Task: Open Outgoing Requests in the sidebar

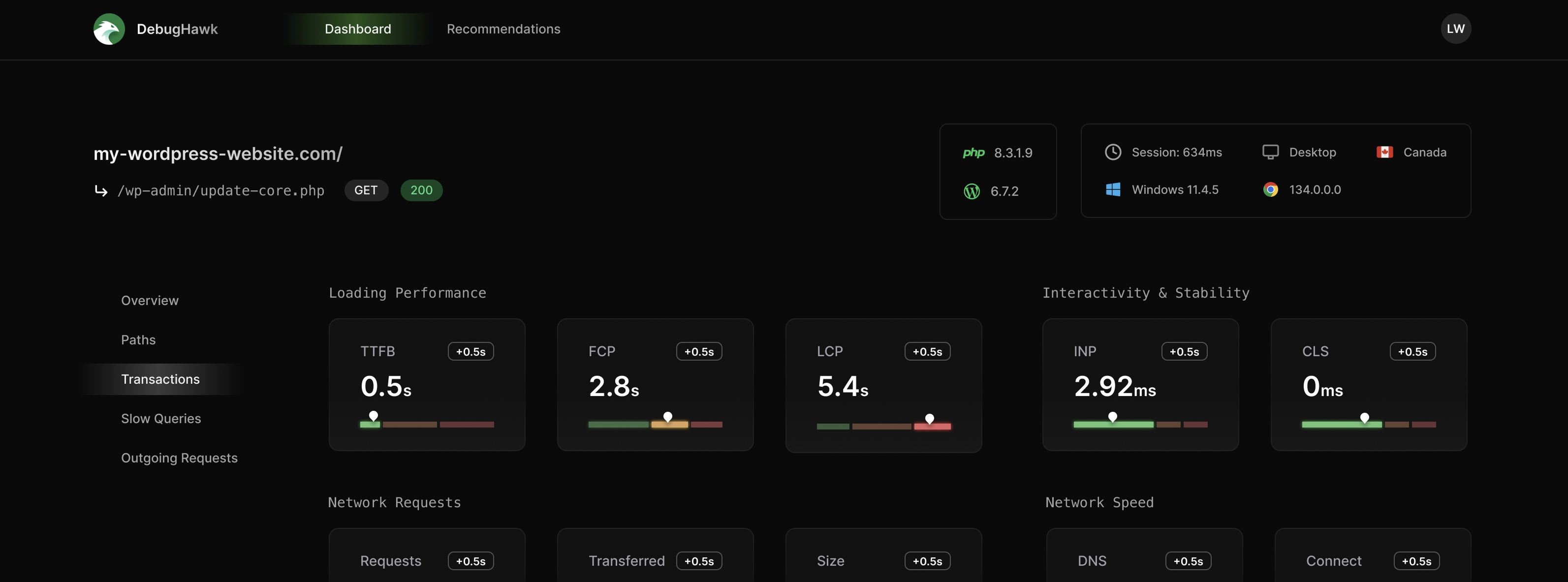Action: tap(179, 458)
